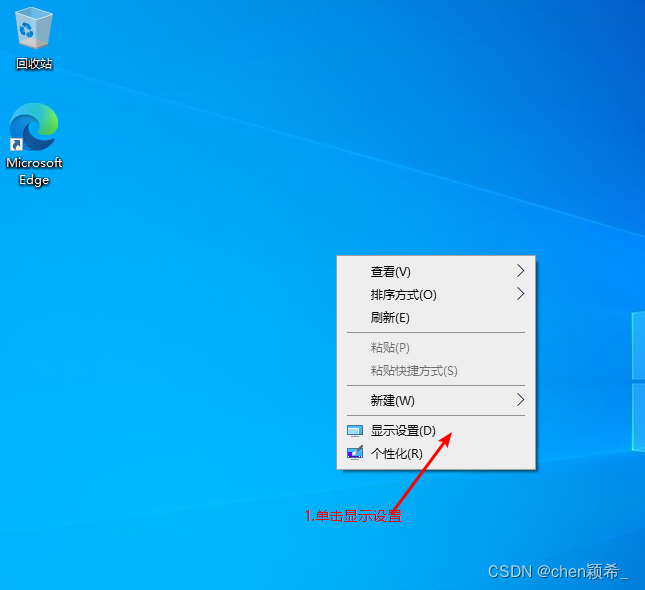Open the 新建(W) context menu entry
645x590 pixels.
(x=436, y=400)
